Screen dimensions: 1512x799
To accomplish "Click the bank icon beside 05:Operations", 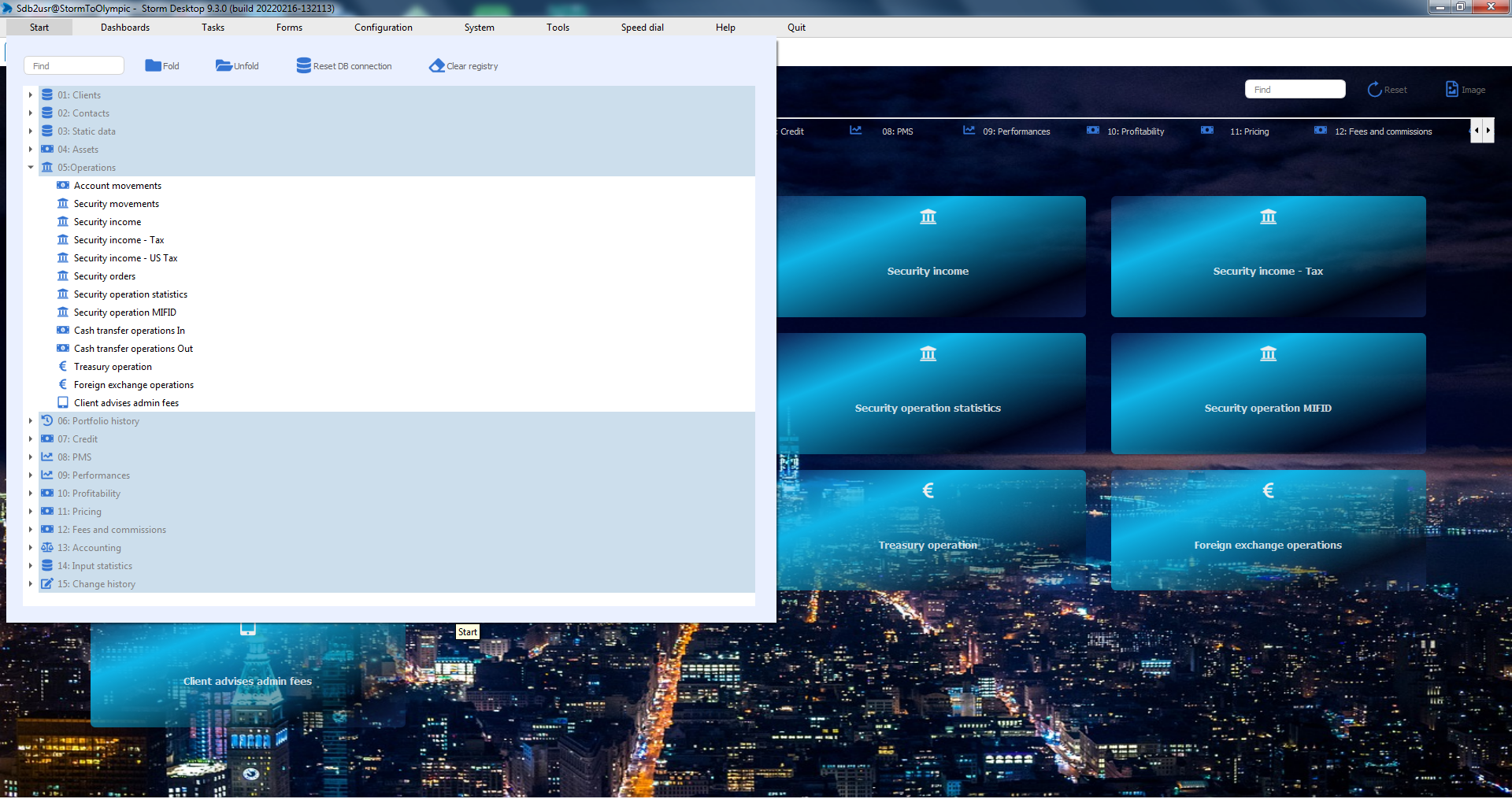I will (x=47, y=167).
